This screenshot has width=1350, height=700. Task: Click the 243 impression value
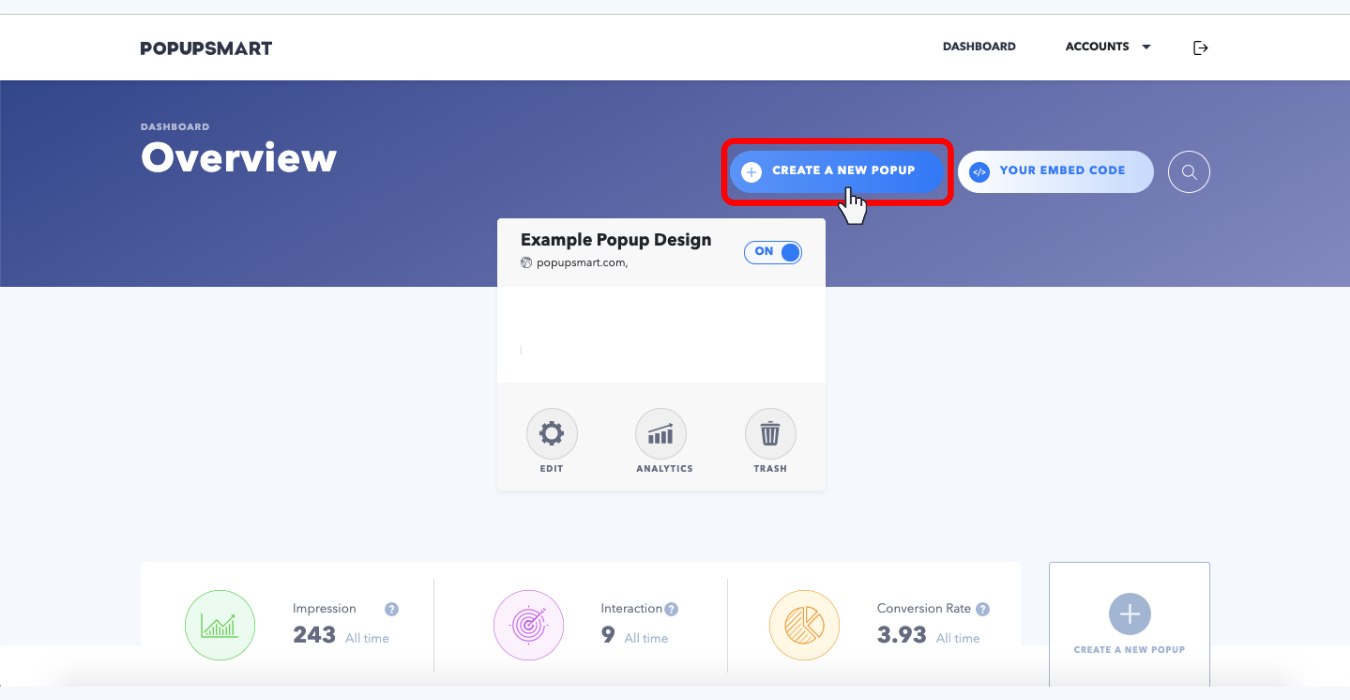[314, 635]
